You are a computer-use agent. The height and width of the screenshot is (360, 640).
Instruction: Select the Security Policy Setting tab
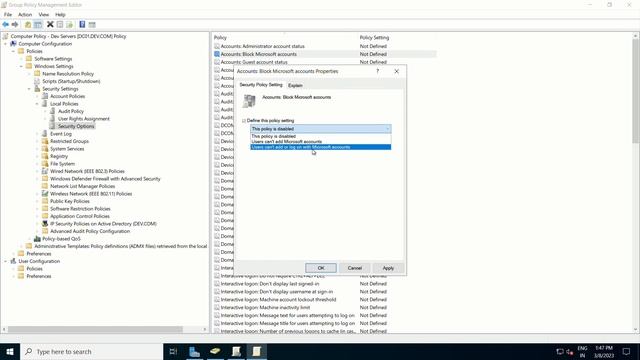(261, 84)
